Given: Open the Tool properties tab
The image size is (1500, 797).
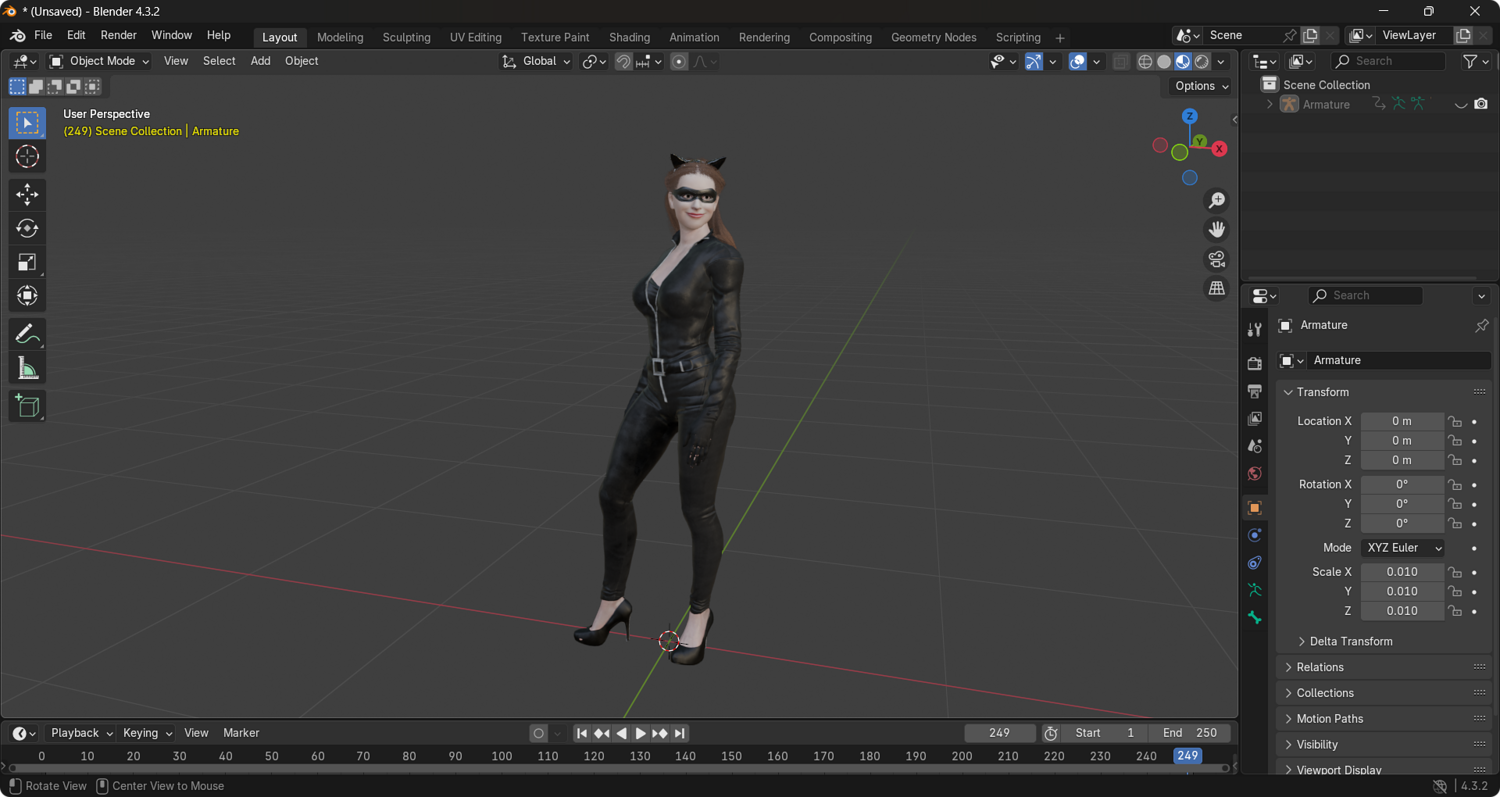Looking at the screenshot, I should 1255,330.
